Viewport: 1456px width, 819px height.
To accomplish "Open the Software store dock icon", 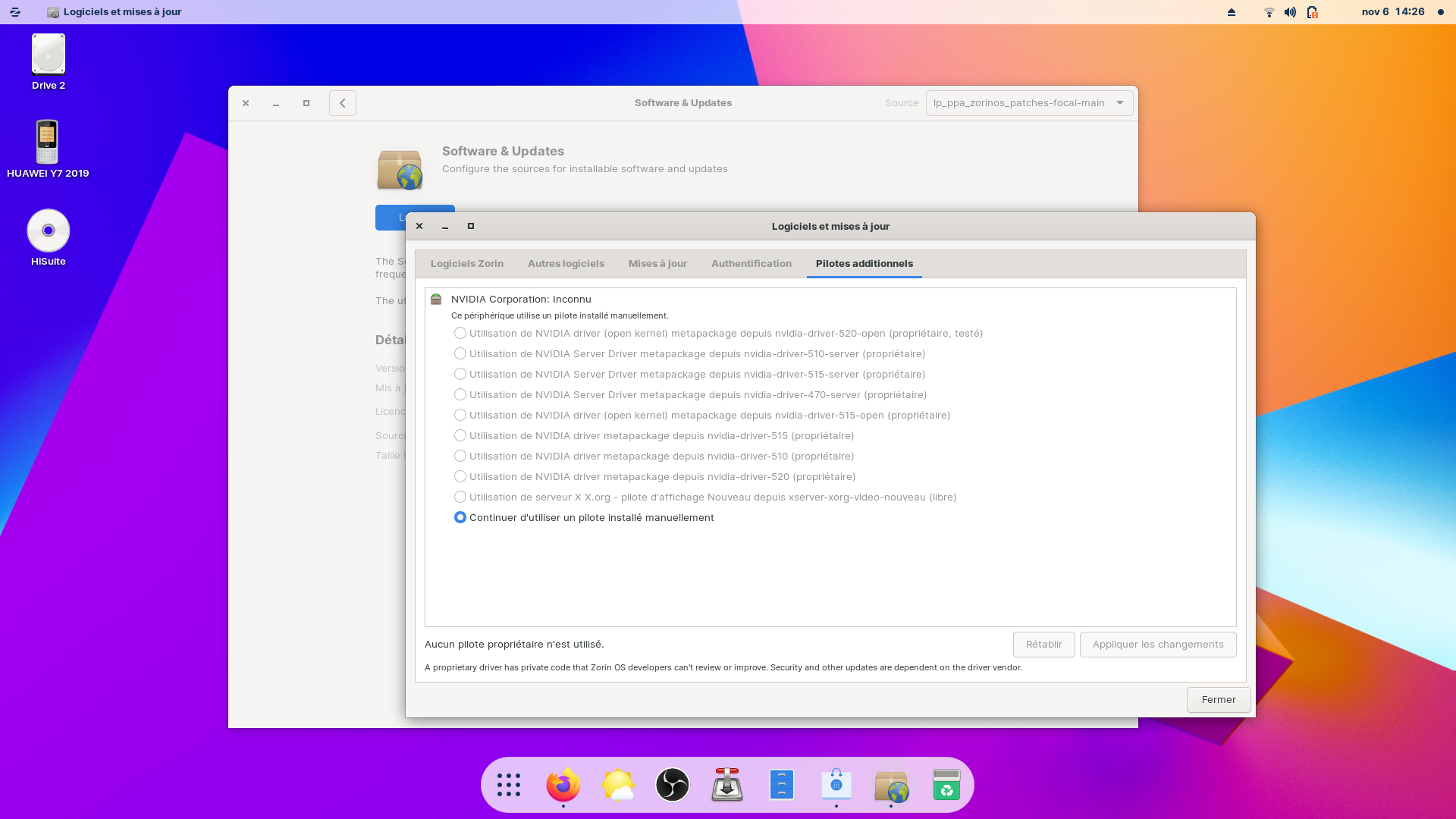I will point(836,785).
